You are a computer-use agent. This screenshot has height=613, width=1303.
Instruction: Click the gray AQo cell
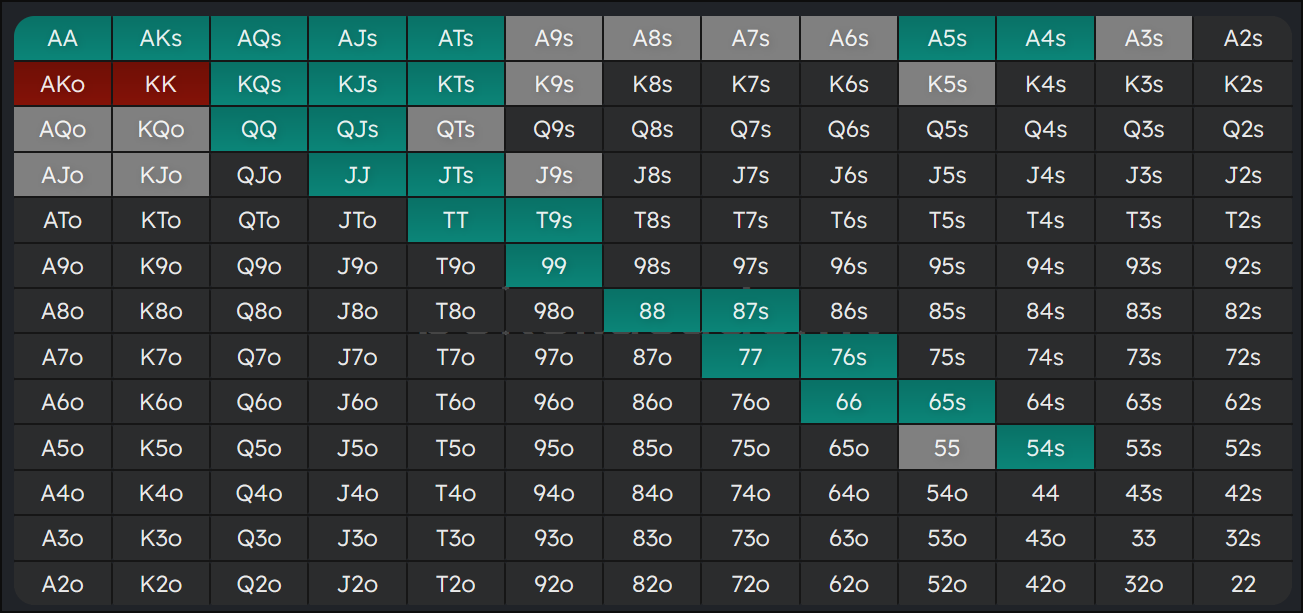click(63, 130)
